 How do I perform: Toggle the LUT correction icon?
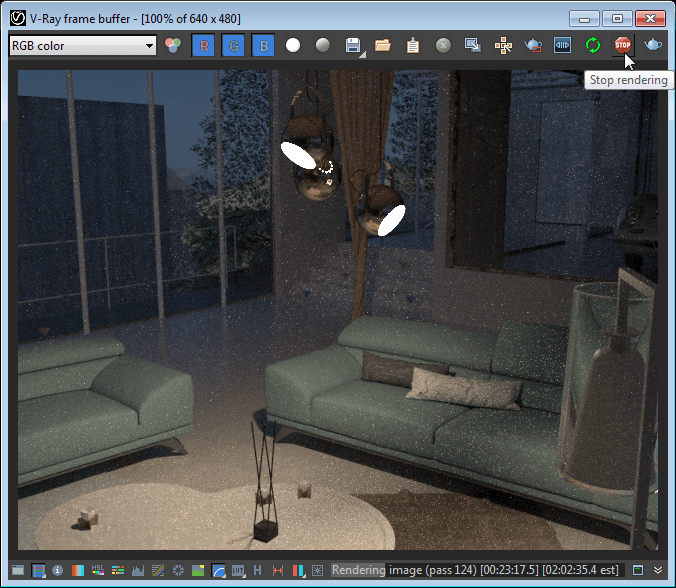(x=238, y=570)
